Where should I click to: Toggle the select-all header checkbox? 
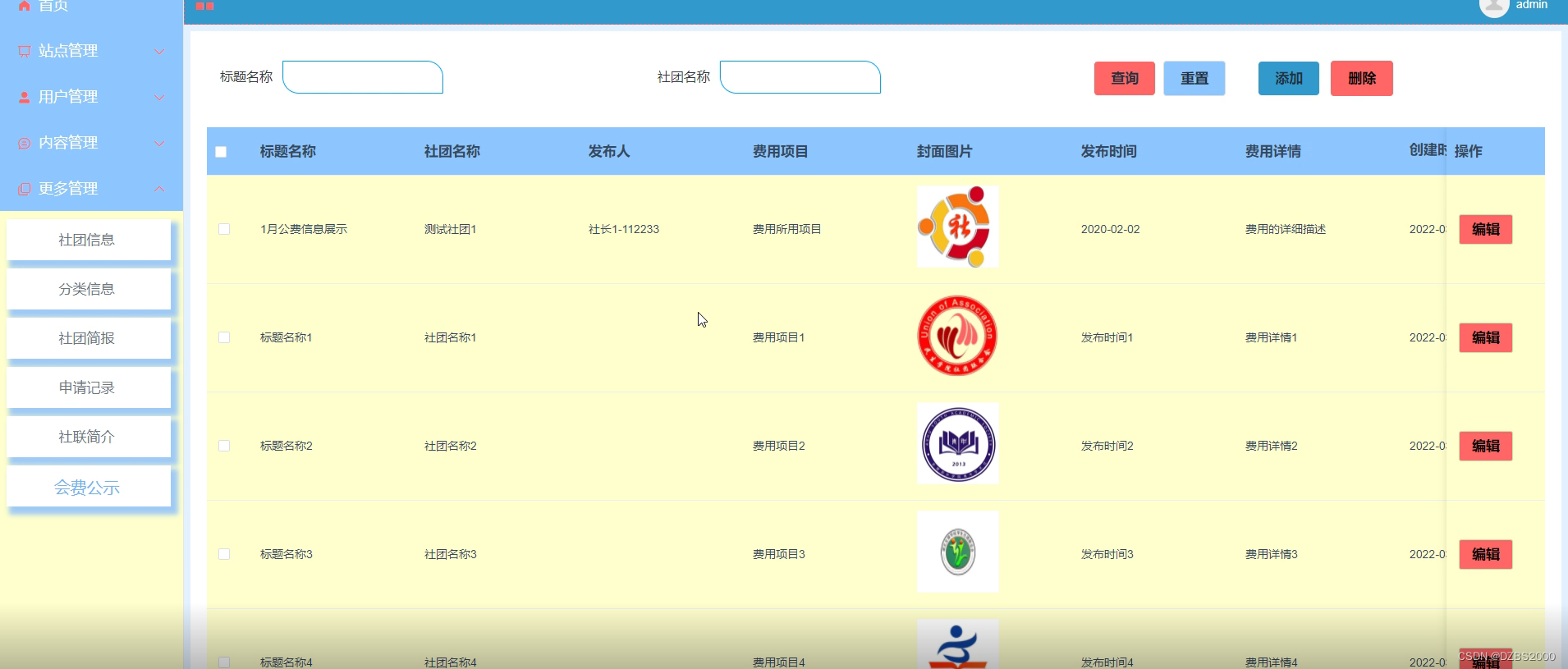point(221,152)
